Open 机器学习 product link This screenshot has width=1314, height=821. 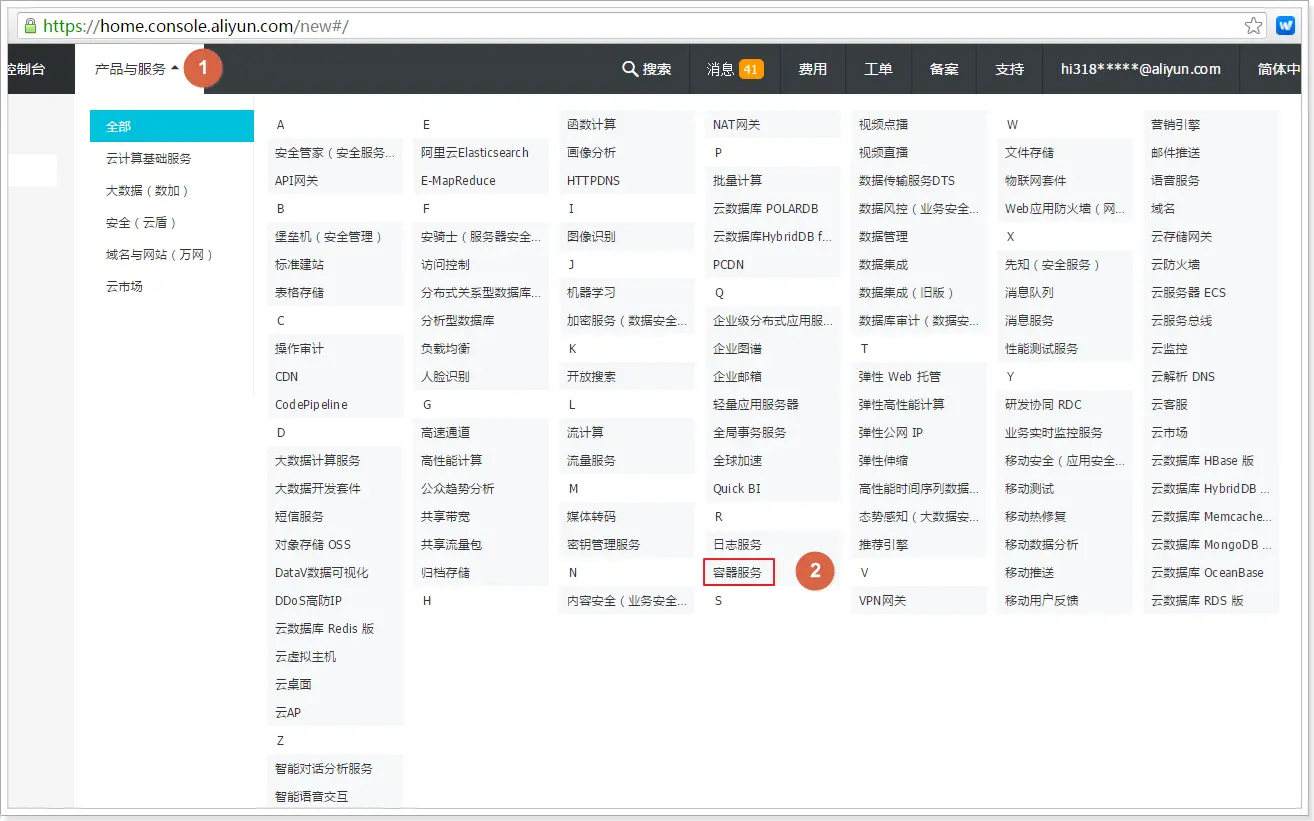pos(591,293)
